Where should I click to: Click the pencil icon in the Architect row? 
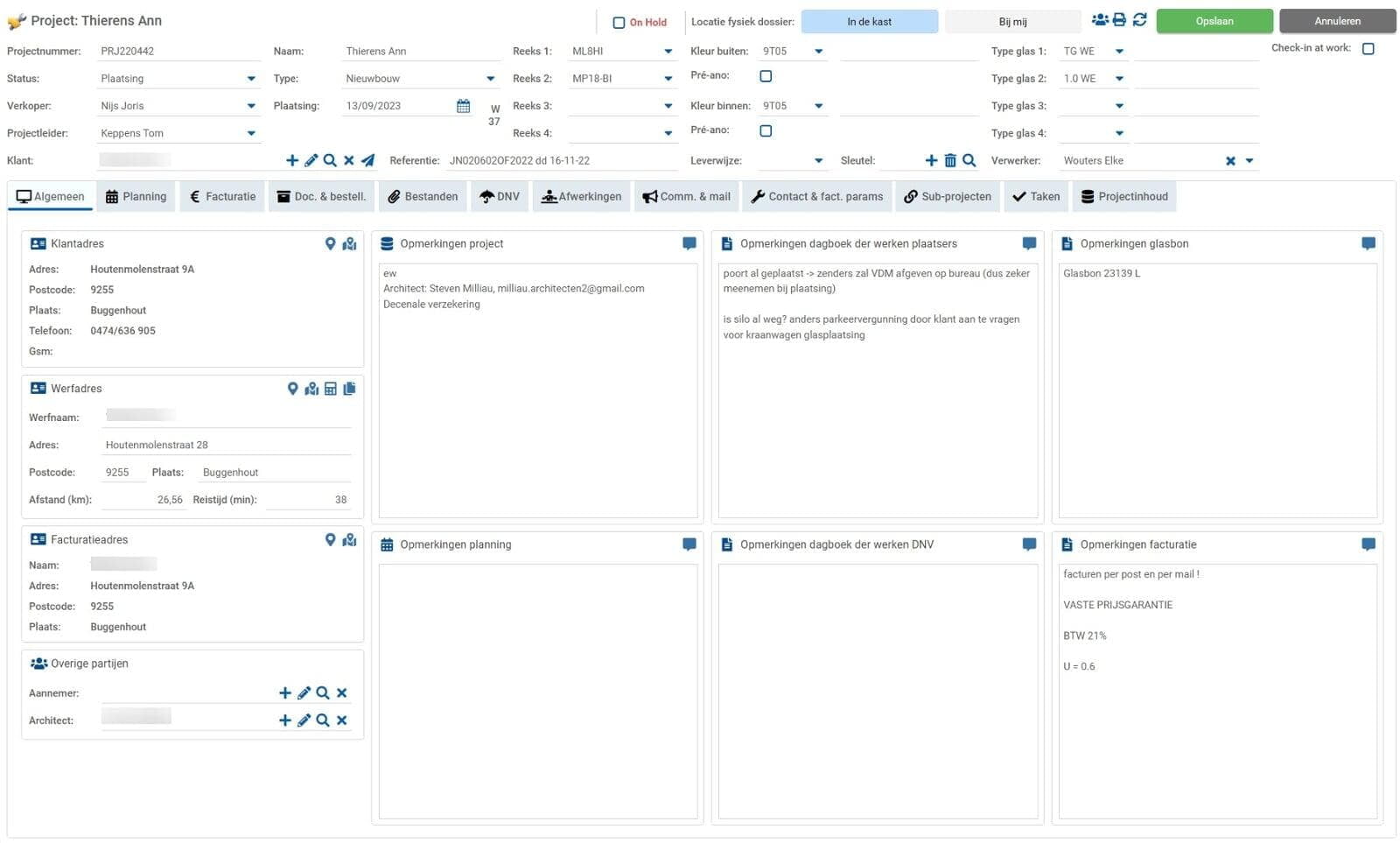pyautogui.click(x=304, y=720)
